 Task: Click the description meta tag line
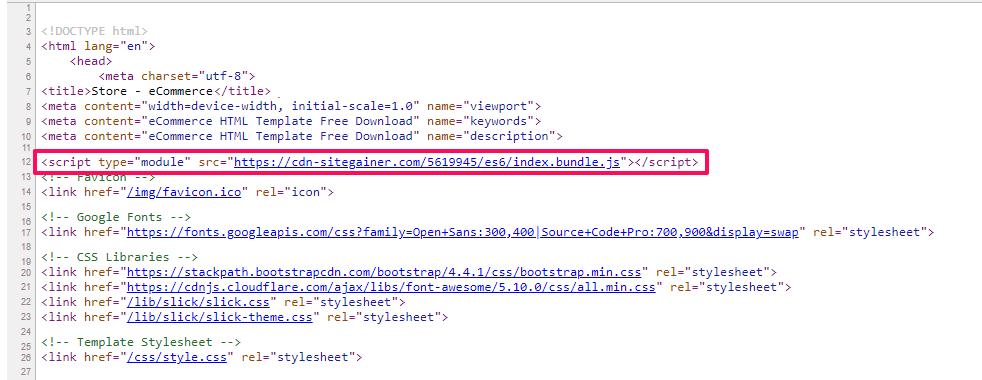(x=302, y=136)
